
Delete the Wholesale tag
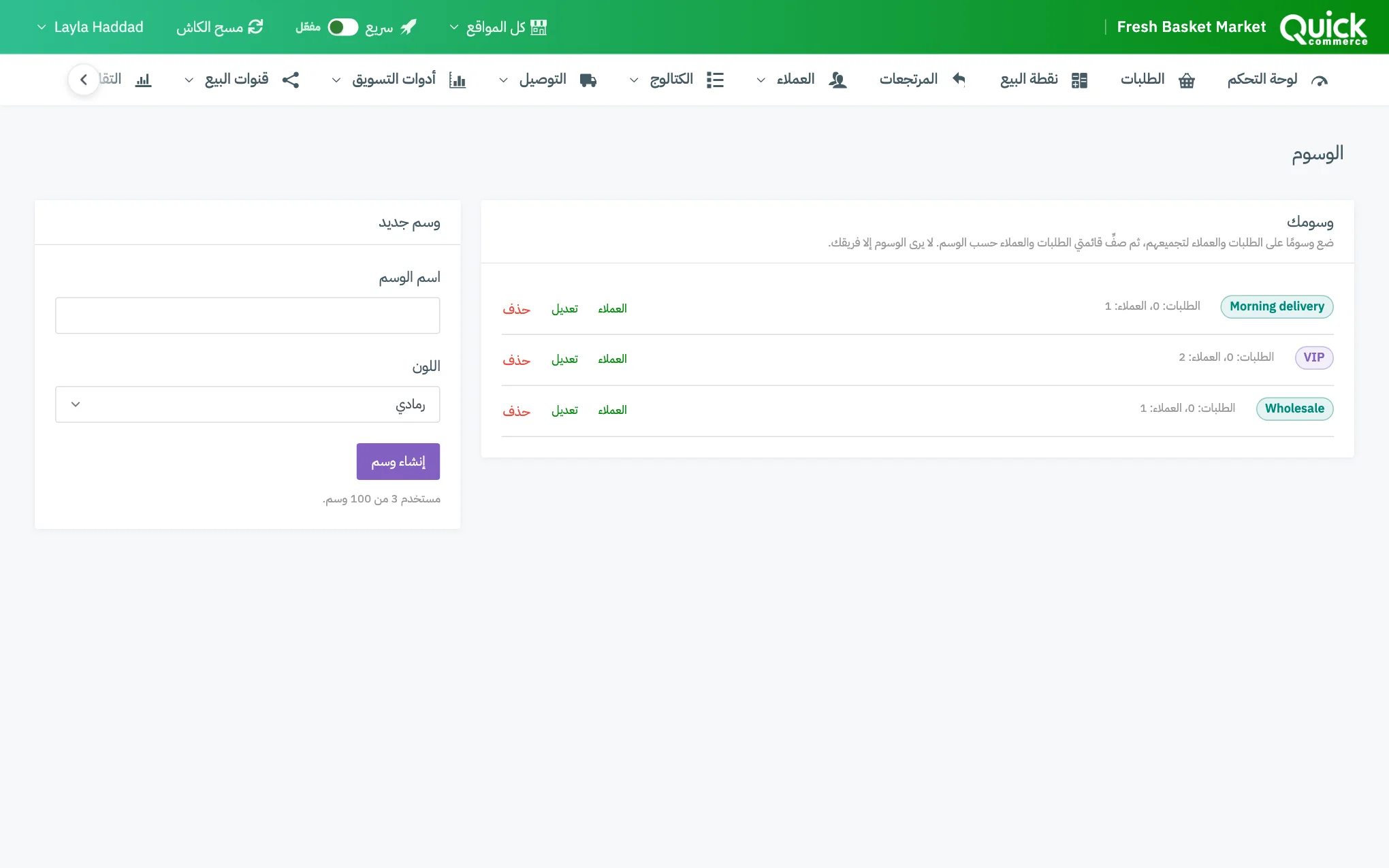[516, 411]
